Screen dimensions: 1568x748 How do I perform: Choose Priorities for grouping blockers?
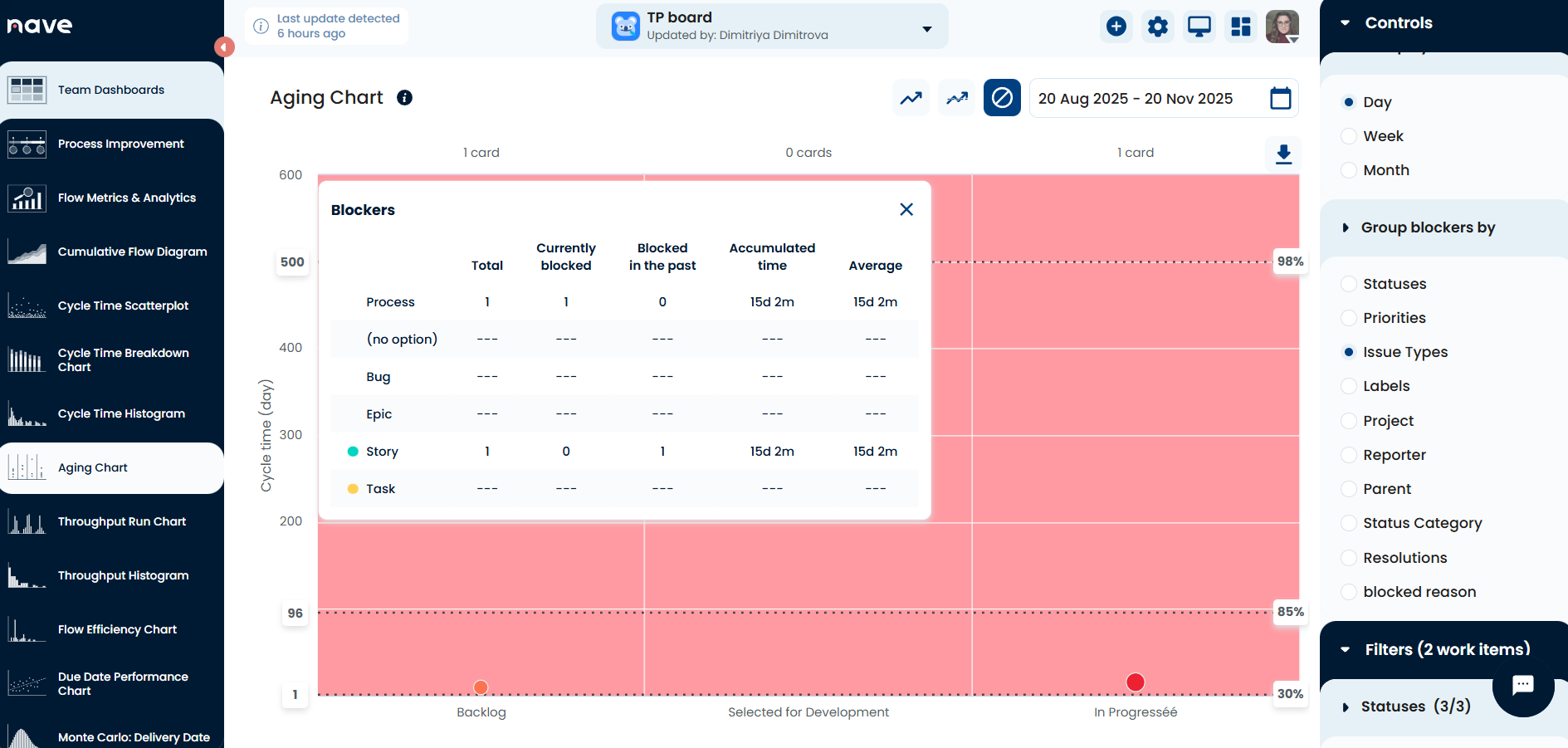[x=1349, y=318]
